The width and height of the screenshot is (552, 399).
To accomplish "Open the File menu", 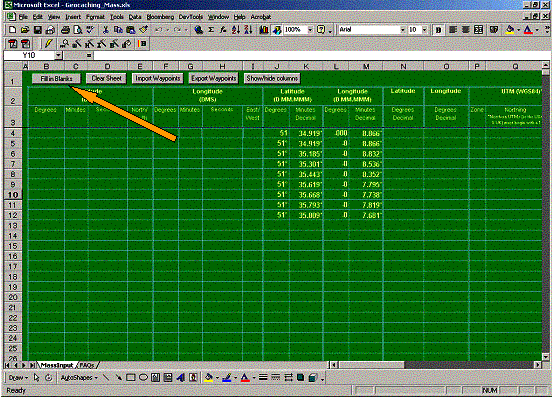I will pos(23,17).
